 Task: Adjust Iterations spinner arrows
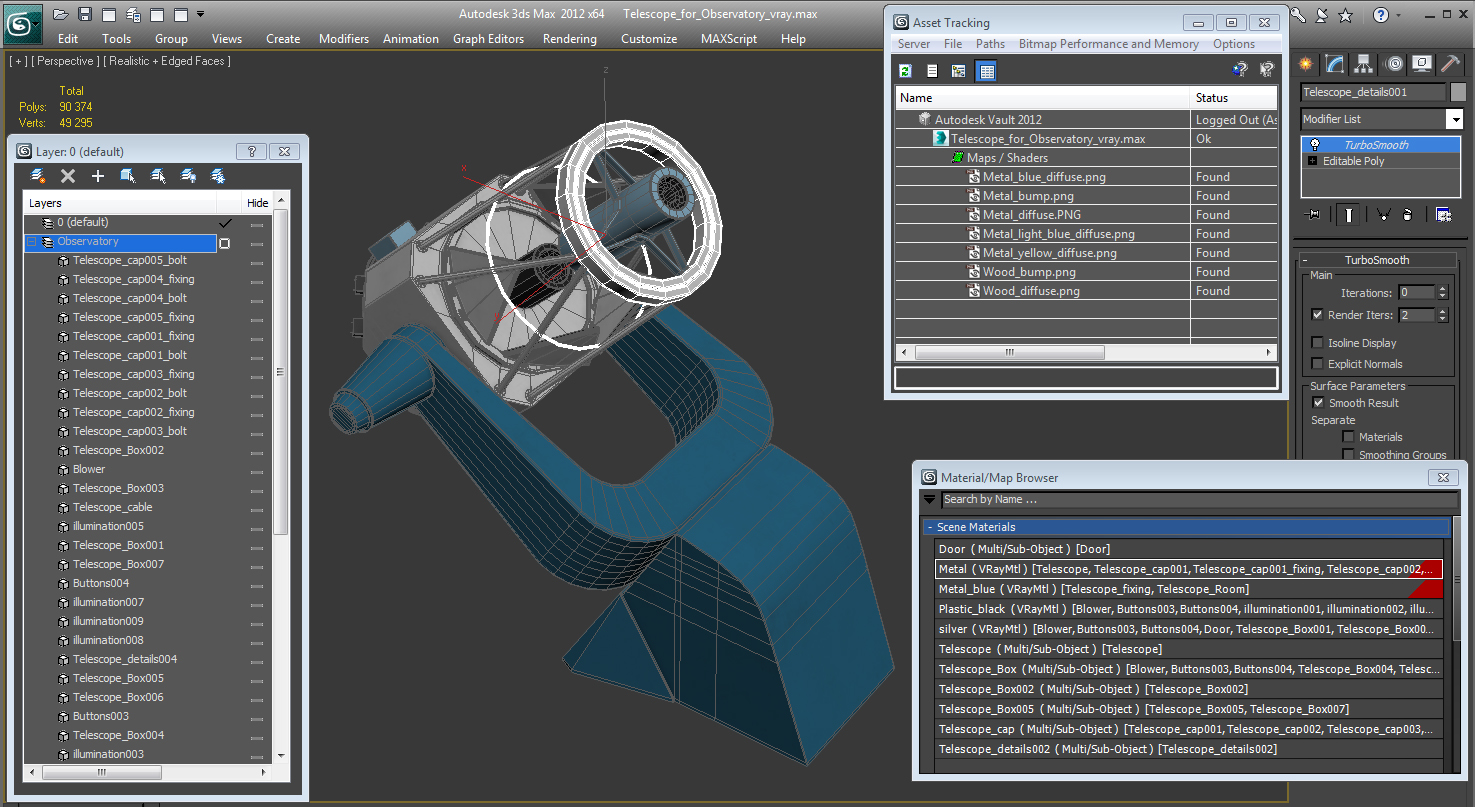[1442, 293]
